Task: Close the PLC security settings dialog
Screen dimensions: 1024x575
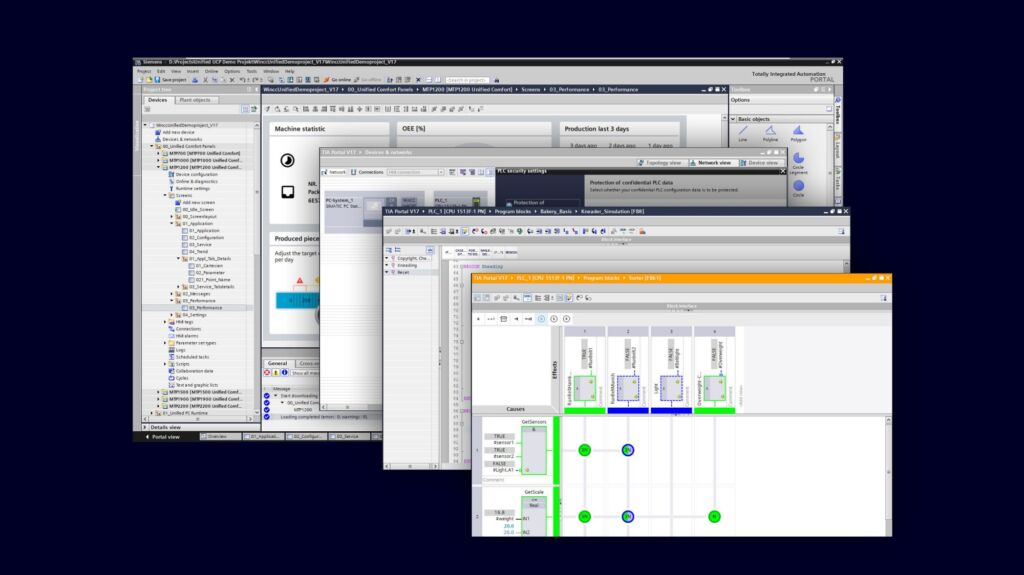Action: tap(782, 171)
